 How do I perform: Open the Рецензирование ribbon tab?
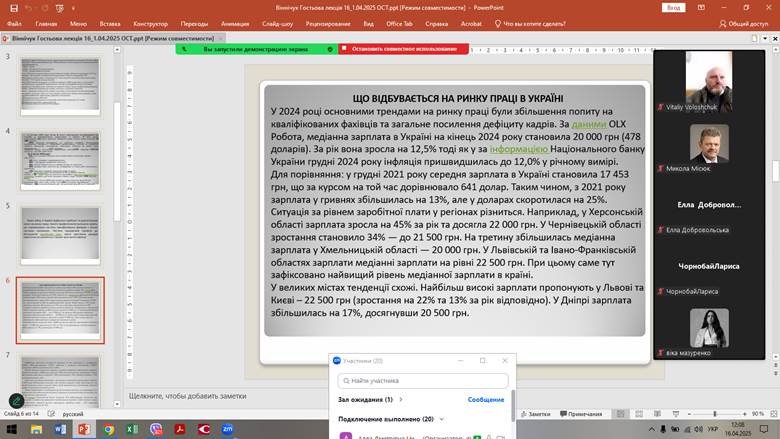point(328,22)
